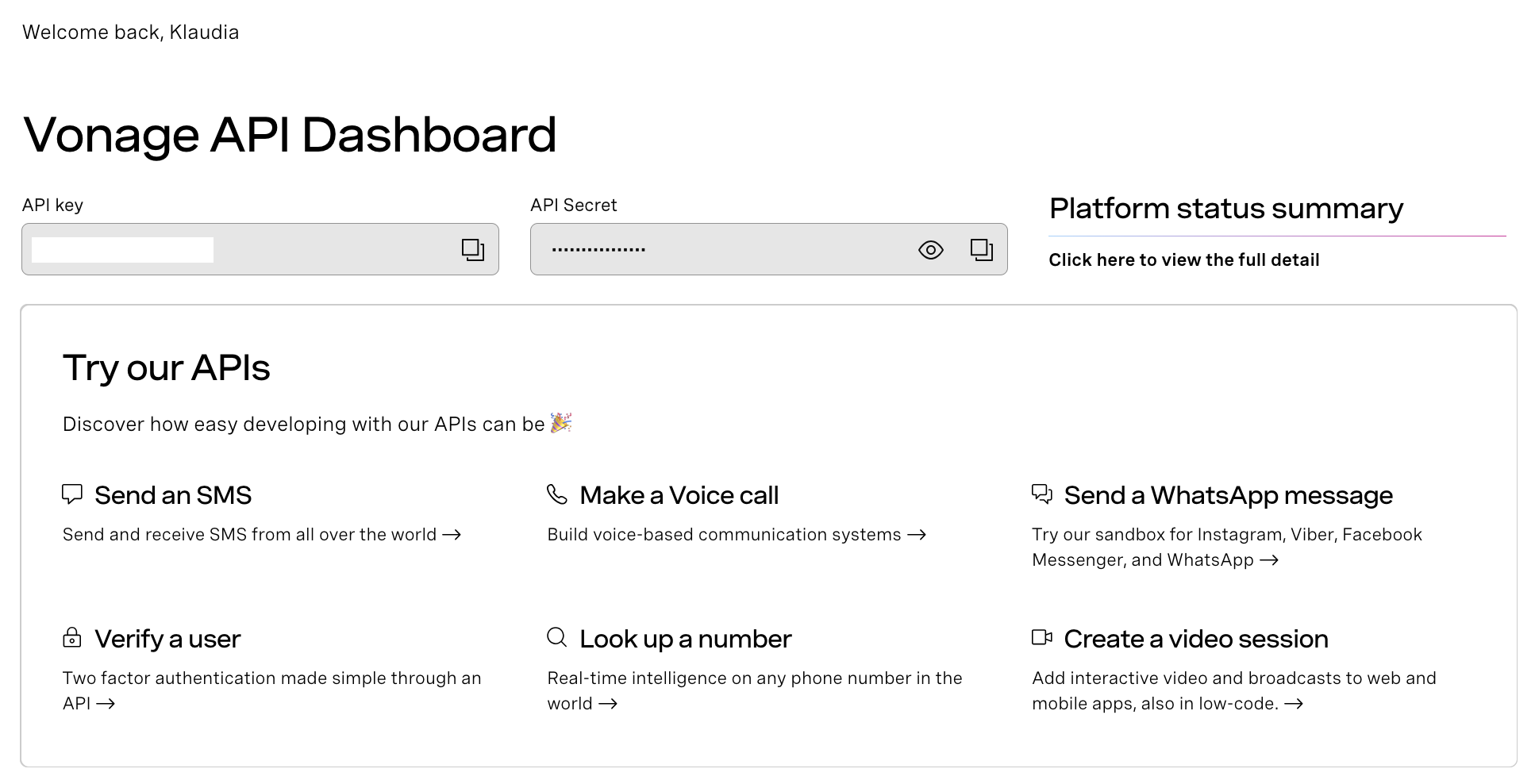Follow the Look up a number arrow
Image resolution: width=1535 pixels, height=784 pixels.
pyautogui.click(x=610, y=703)
